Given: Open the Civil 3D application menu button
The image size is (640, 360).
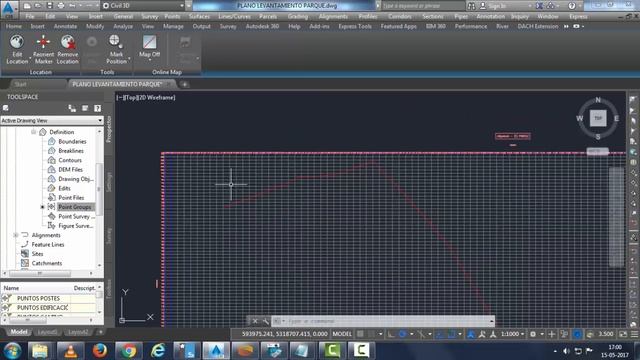Looking at the screenshot, I should tap(8, 9).
